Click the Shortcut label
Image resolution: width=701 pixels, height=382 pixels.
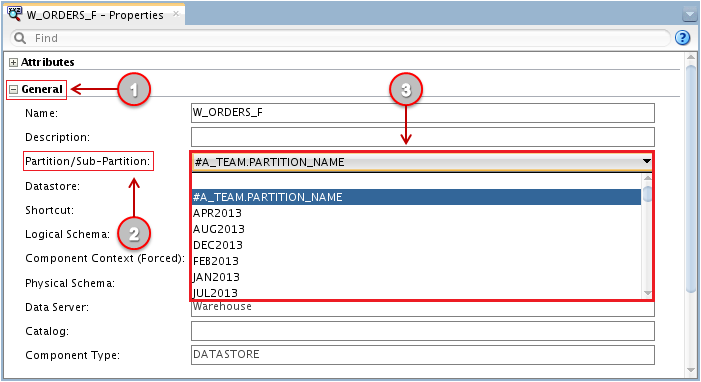49,210
